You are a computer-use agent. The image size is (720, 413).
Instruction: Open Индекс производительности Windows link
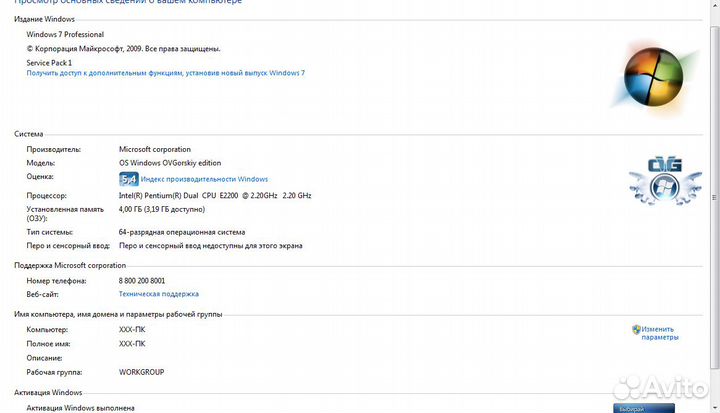pos(197,179)
